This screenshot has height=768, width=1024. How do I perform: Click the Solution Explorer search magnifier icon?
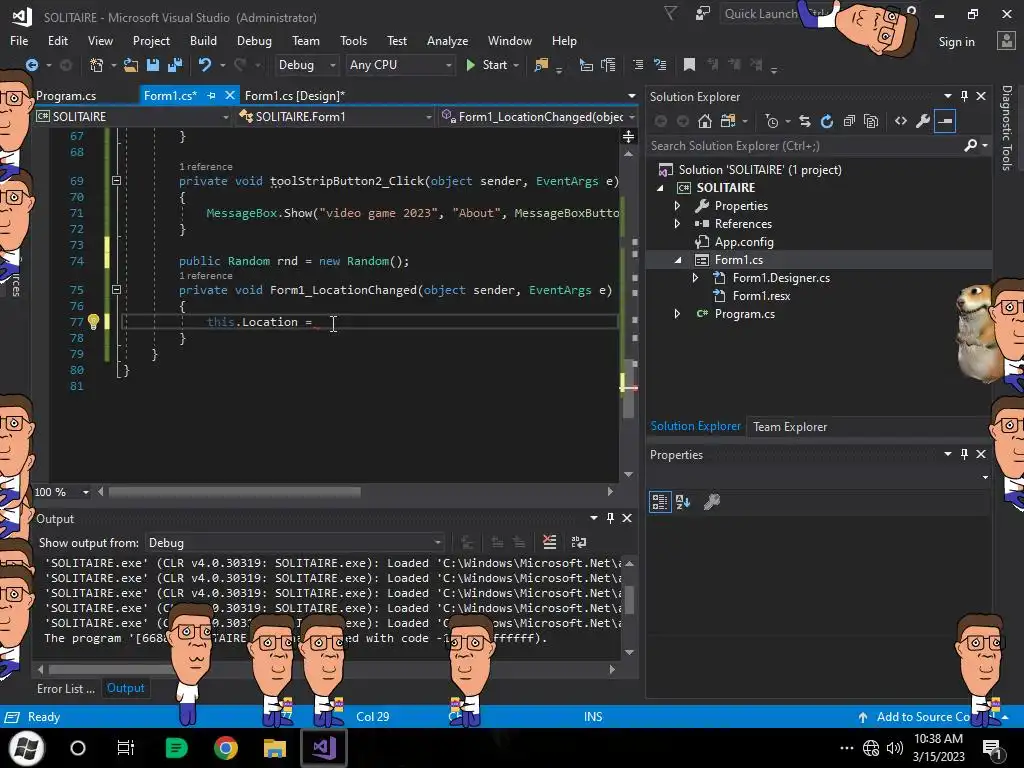pyautogui.click(x=971, y=146)
